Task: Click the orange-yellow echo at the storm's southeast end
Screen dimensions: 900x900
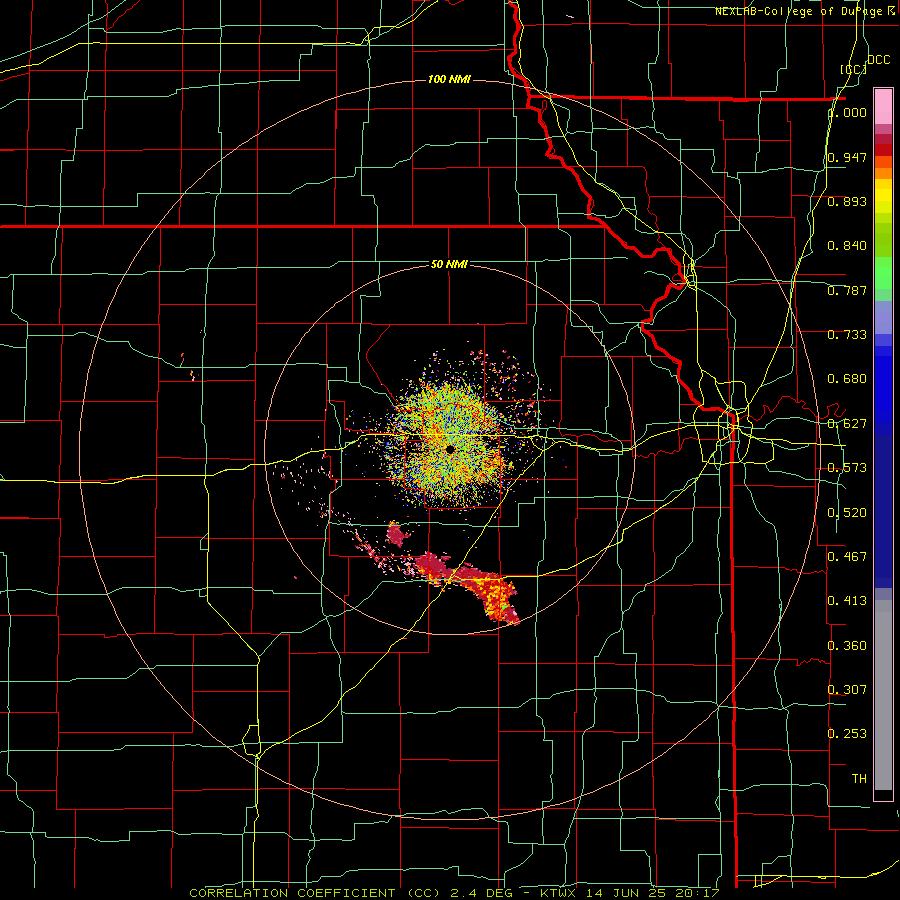Action: pyautogui.click(x=499, y=597)
